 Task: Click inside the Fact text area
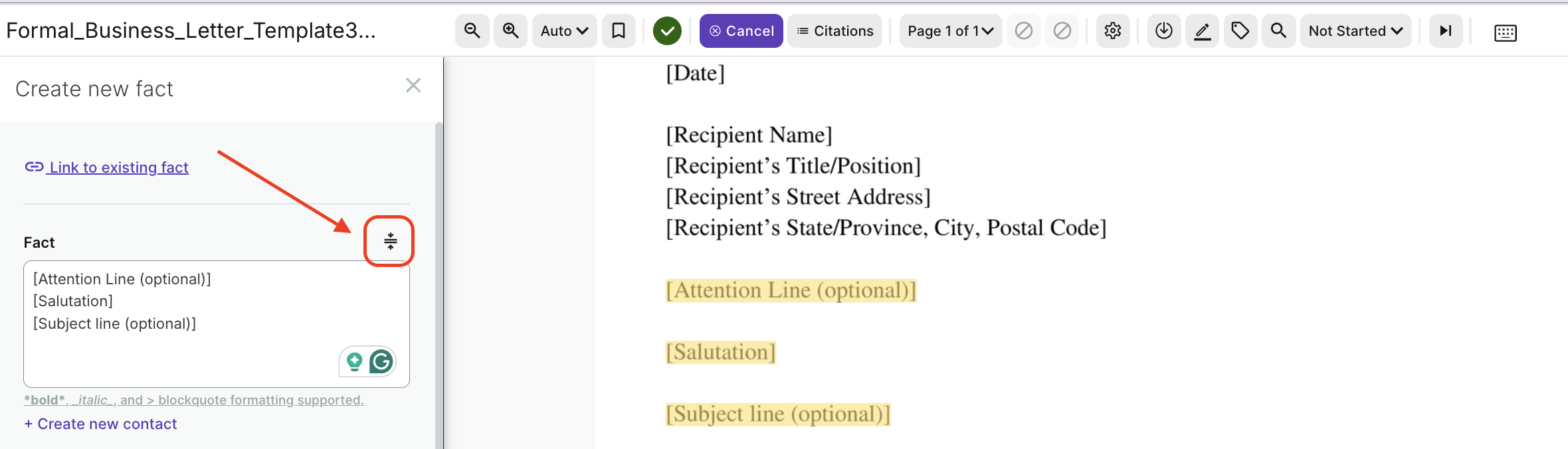217,324
